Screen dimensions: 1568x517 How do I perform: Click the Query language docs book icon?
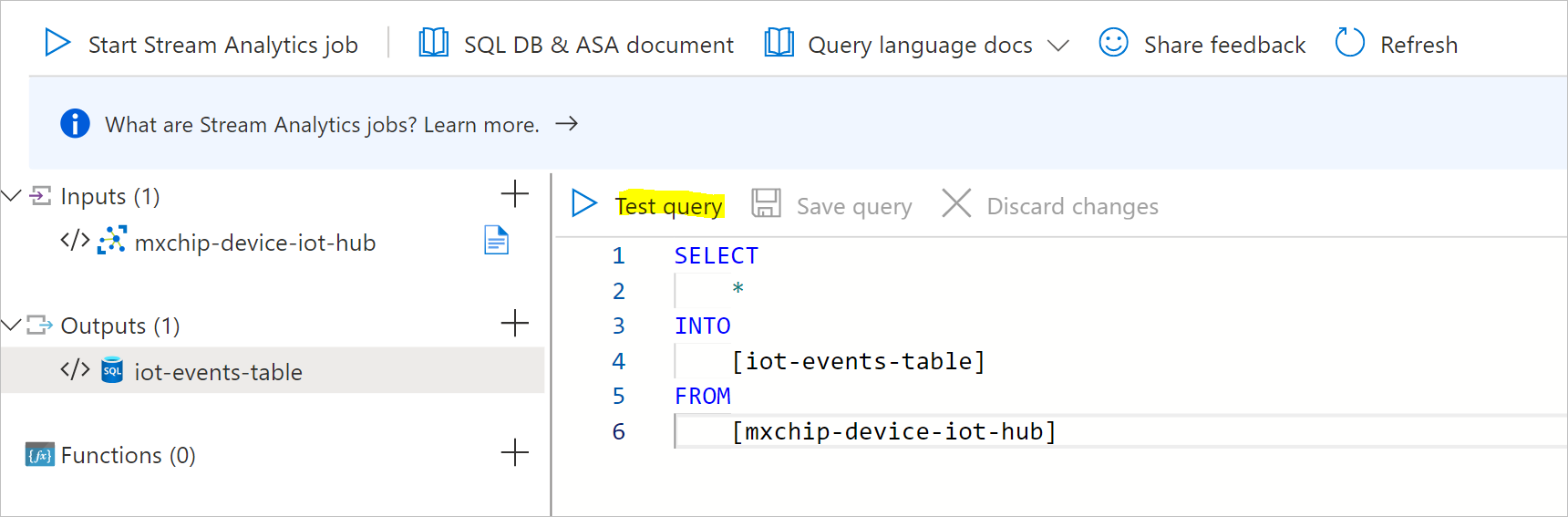pos(779,43)
